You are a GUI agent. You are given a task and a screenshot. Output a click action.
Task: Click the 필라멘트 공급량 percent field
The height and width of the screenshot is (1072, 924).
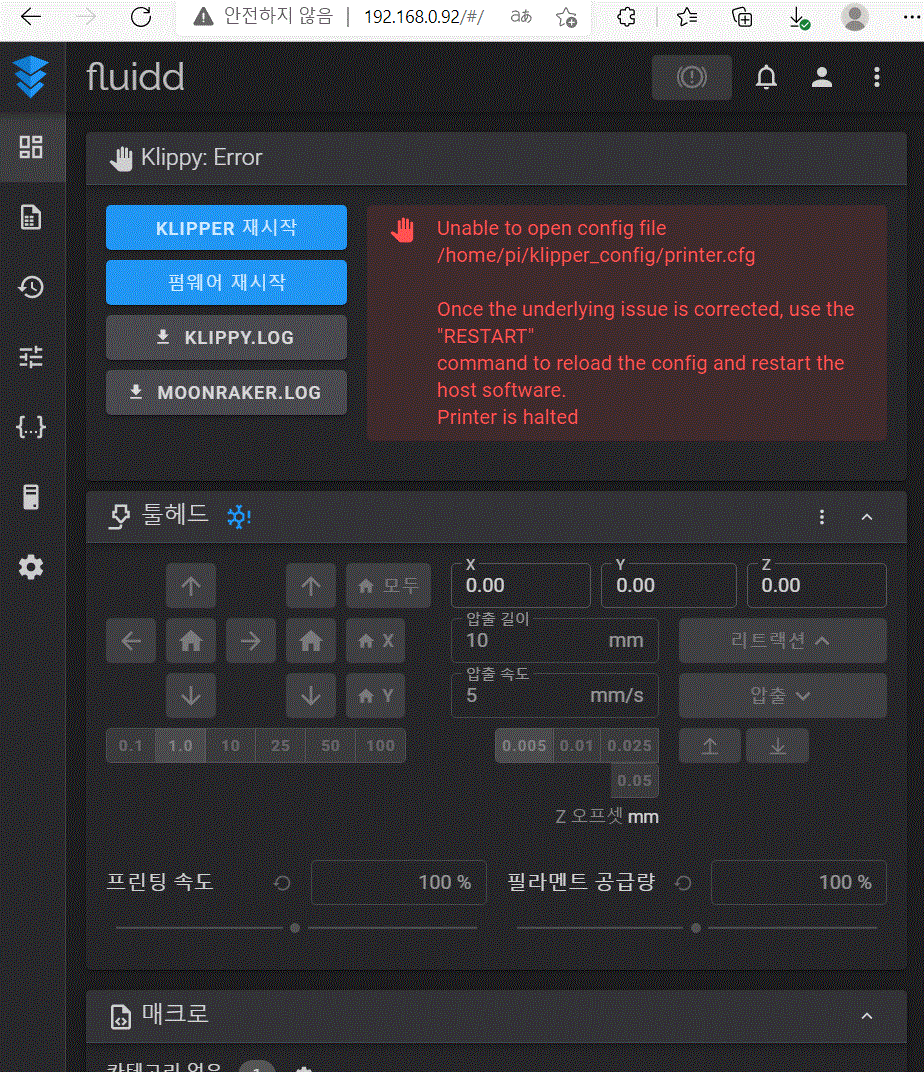tap(799, 883)
